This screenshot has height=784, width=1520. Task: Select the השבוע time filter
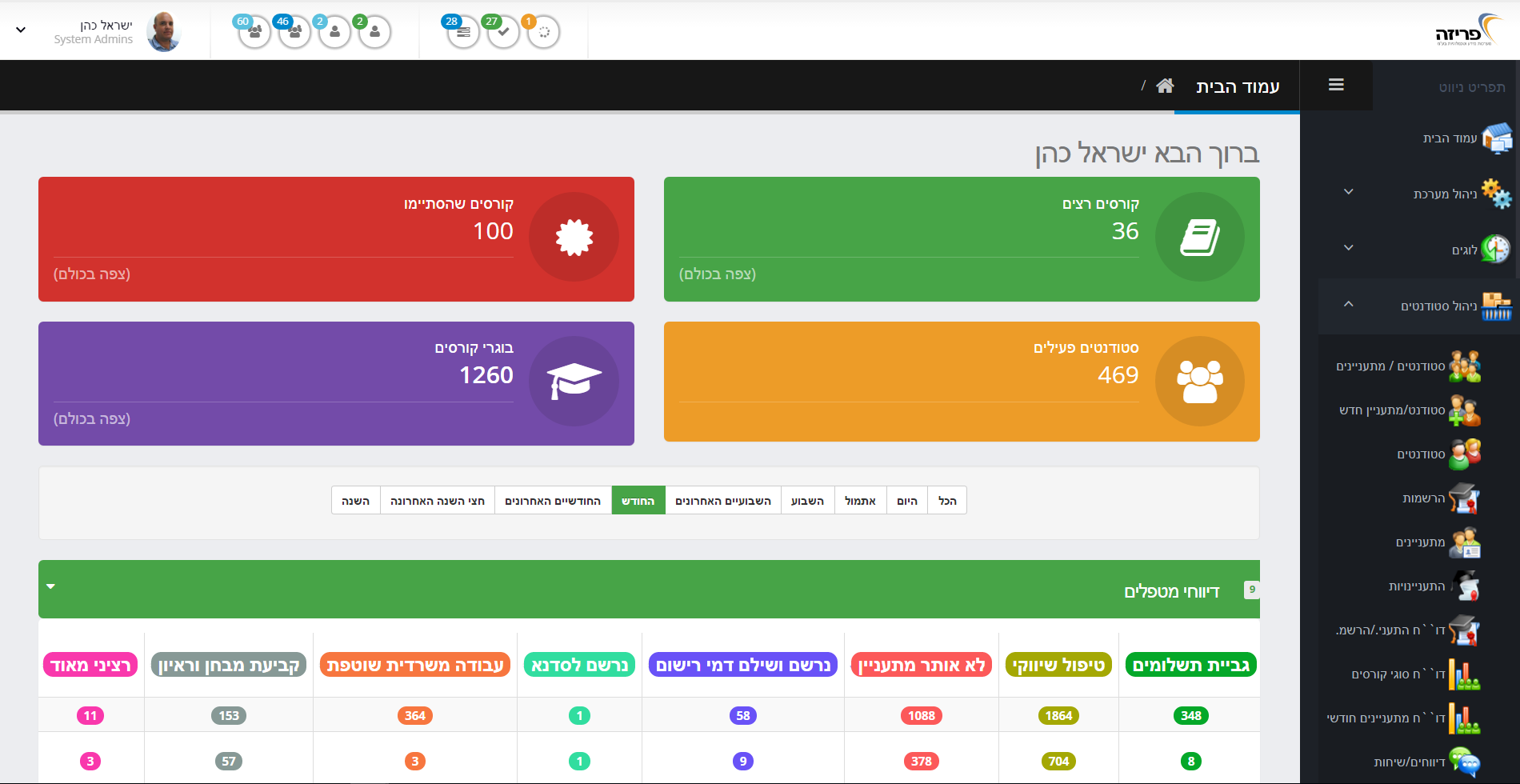point(807,501)
